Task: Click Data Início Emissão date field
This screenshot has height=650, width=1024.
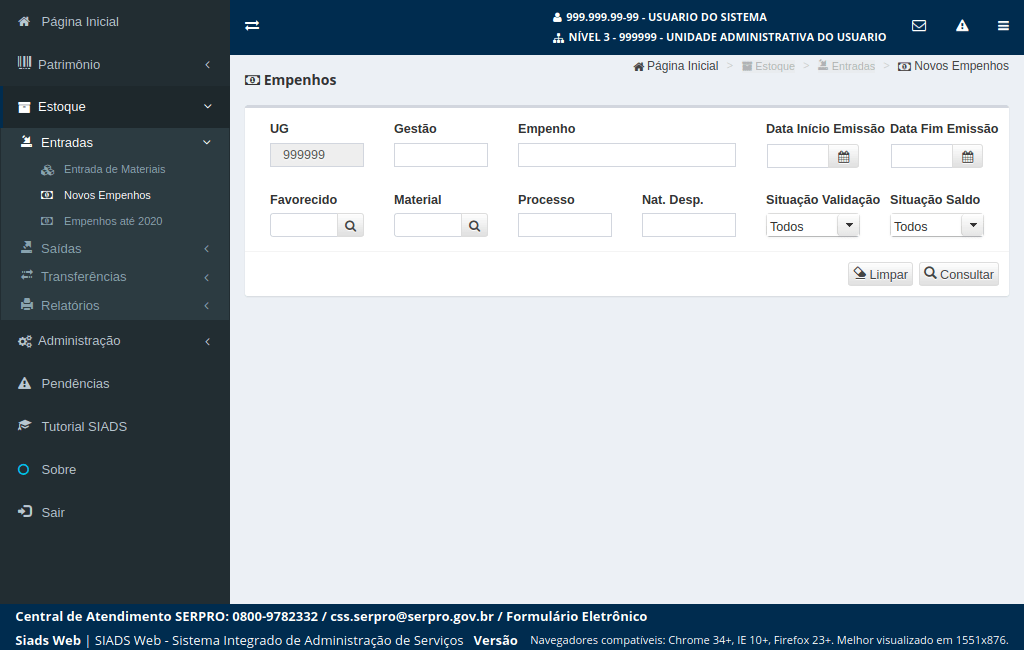Action: (x=797, y=156)
